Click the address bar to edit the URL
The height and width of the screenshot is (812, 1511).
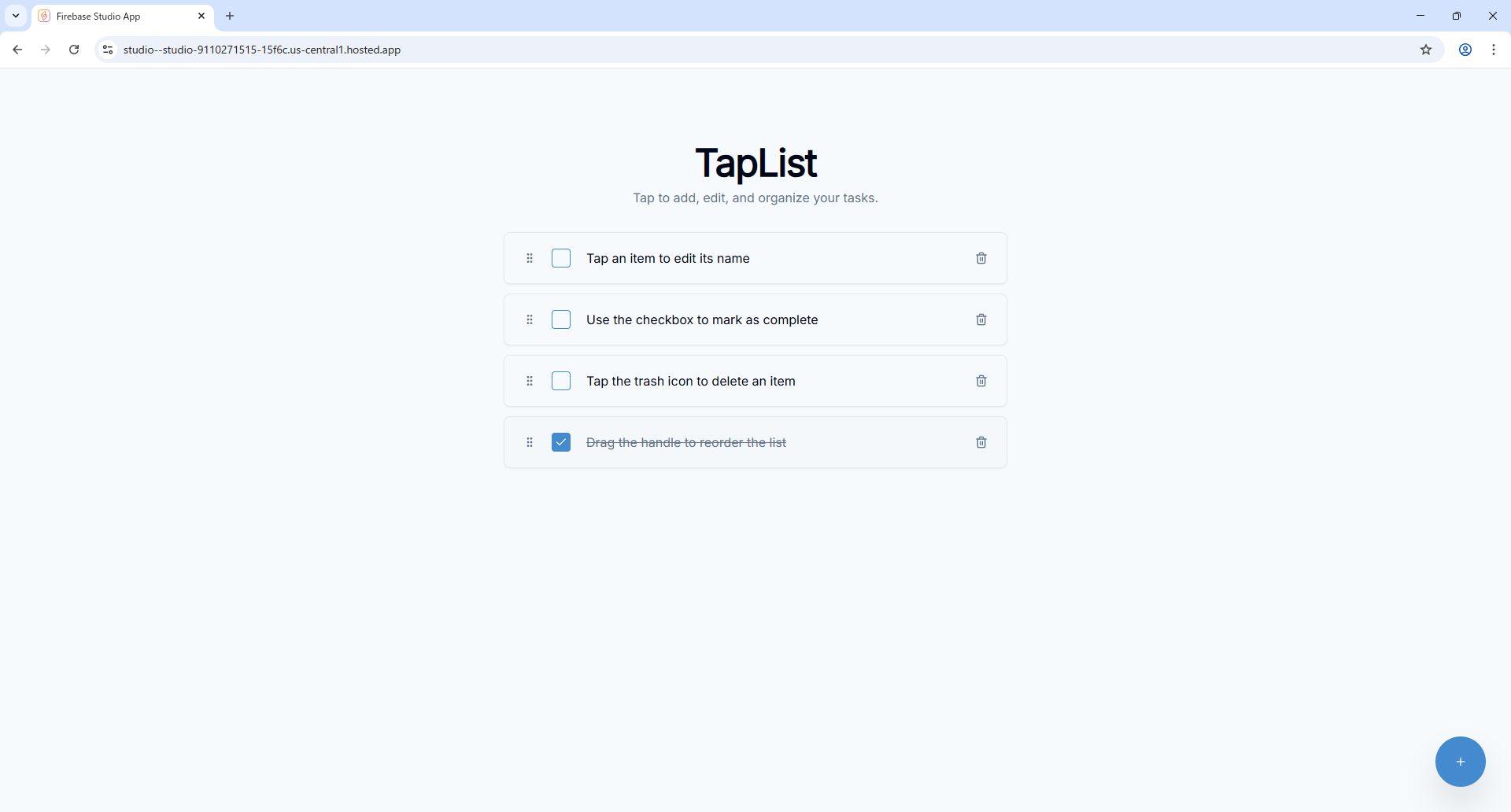tap(472, 49)
